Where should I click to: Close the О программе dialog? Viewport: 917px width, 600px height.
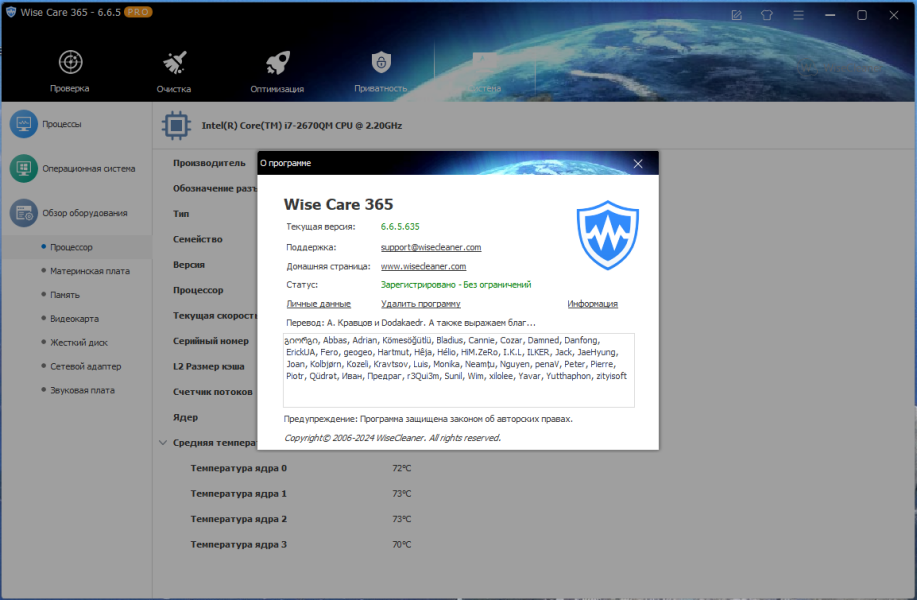click(x=638, y=164)
